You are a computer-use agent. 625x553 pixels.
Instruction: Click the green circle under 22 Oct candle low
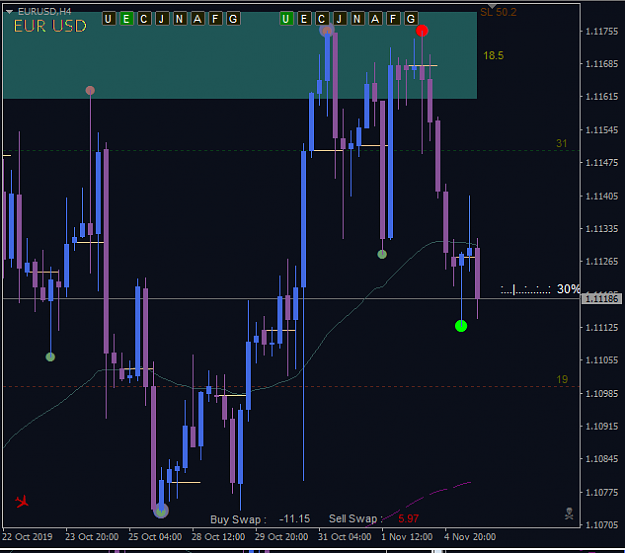click(x=50, y=357)
